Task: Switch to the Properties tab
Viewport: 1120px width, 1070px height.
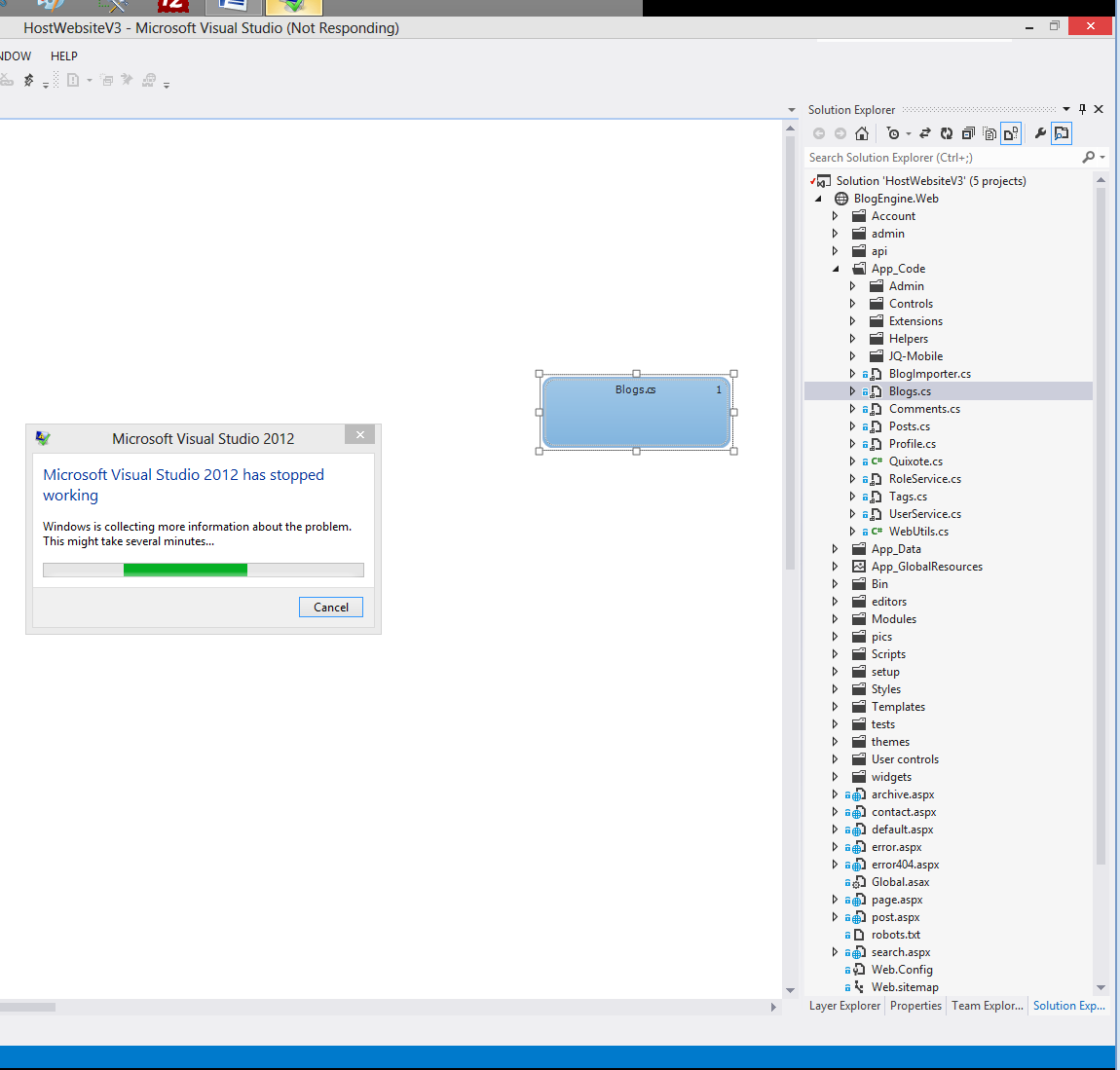Action: pos(915,1006)
